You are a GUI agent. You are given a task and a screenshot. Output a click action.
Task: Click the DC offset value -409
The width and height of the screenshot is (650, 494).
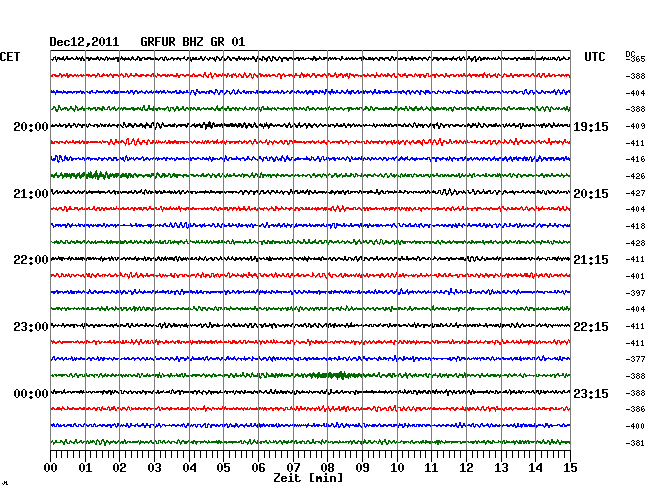[x=635, y=126]
